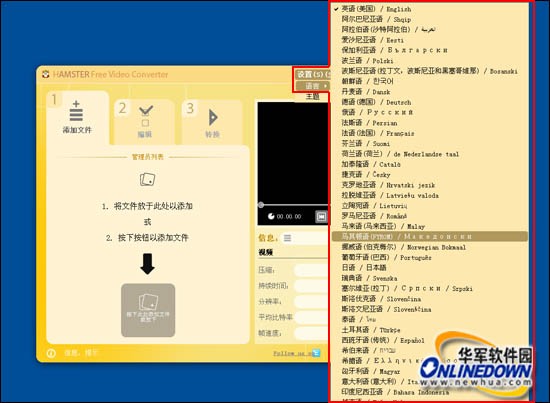Click the 压缩 value field
The height and width of the screenshot is (403, 550).
tap(311, 270)
